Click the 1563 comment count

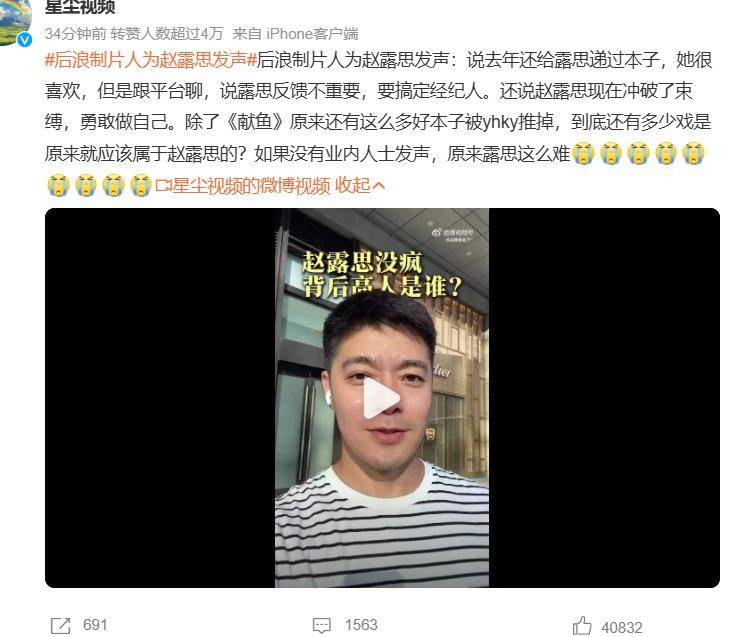[361, 625]
